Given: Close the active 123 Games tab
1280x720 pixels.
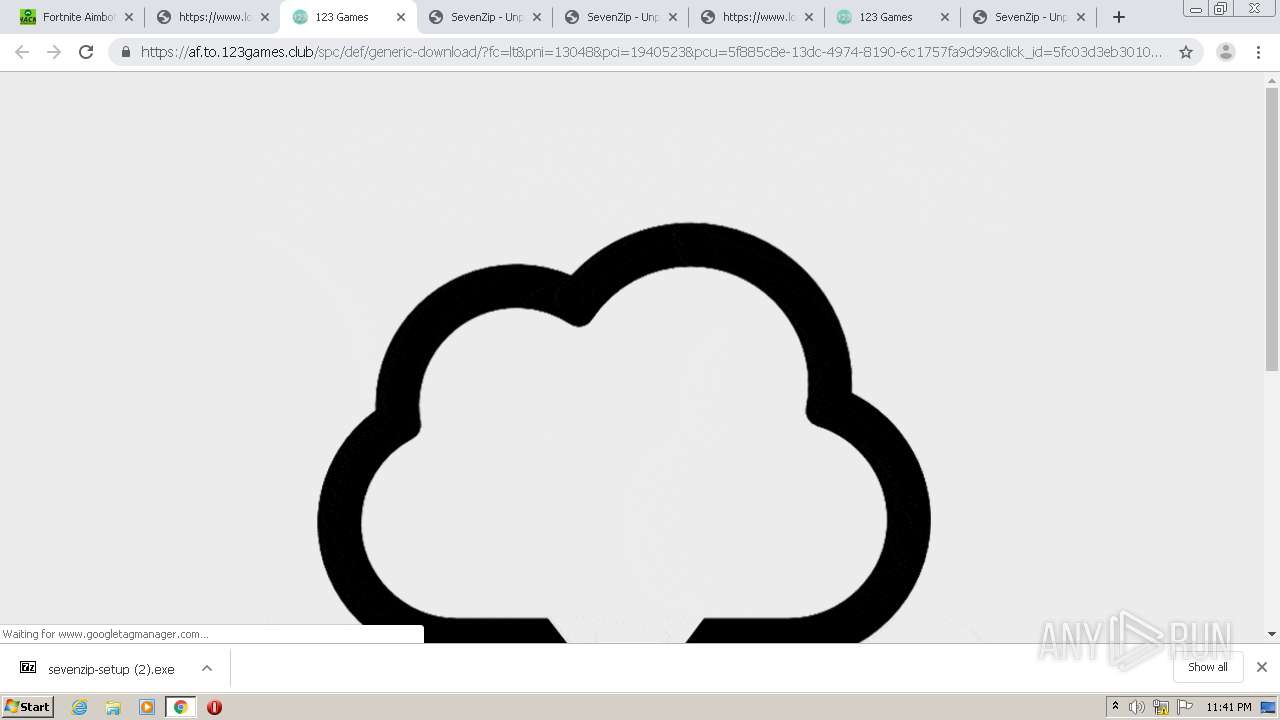Looking at the screenshot, I should (x=401, y=17).
